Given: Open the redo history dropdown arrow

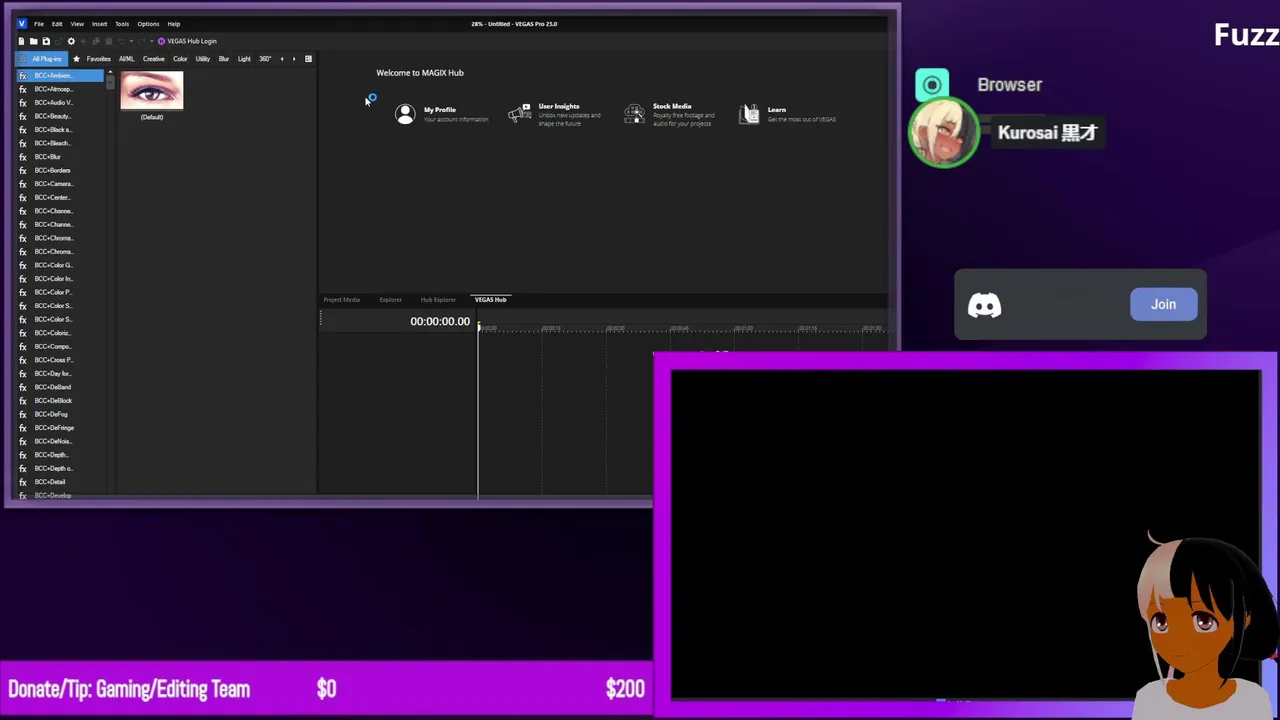Looking at the screenshot, I should [x=151, y=41].
